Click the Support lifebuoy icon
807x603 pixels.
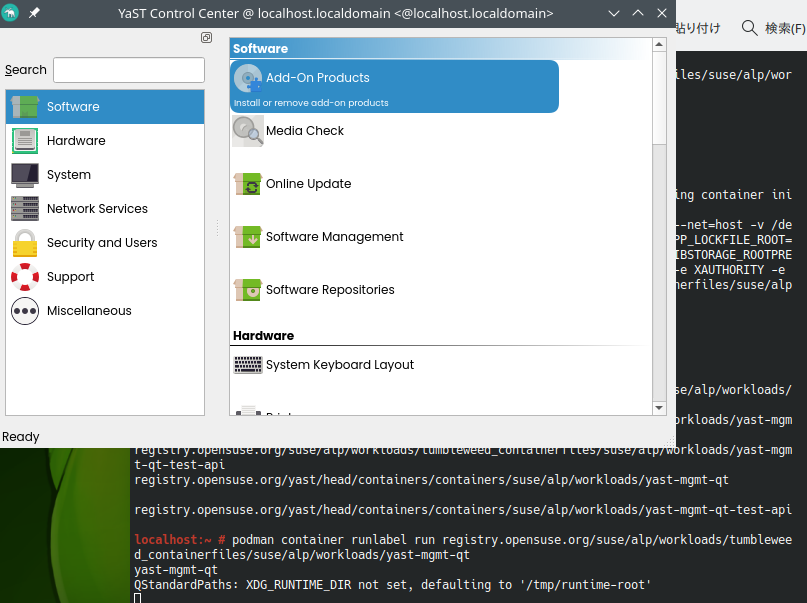coord(25,277)
